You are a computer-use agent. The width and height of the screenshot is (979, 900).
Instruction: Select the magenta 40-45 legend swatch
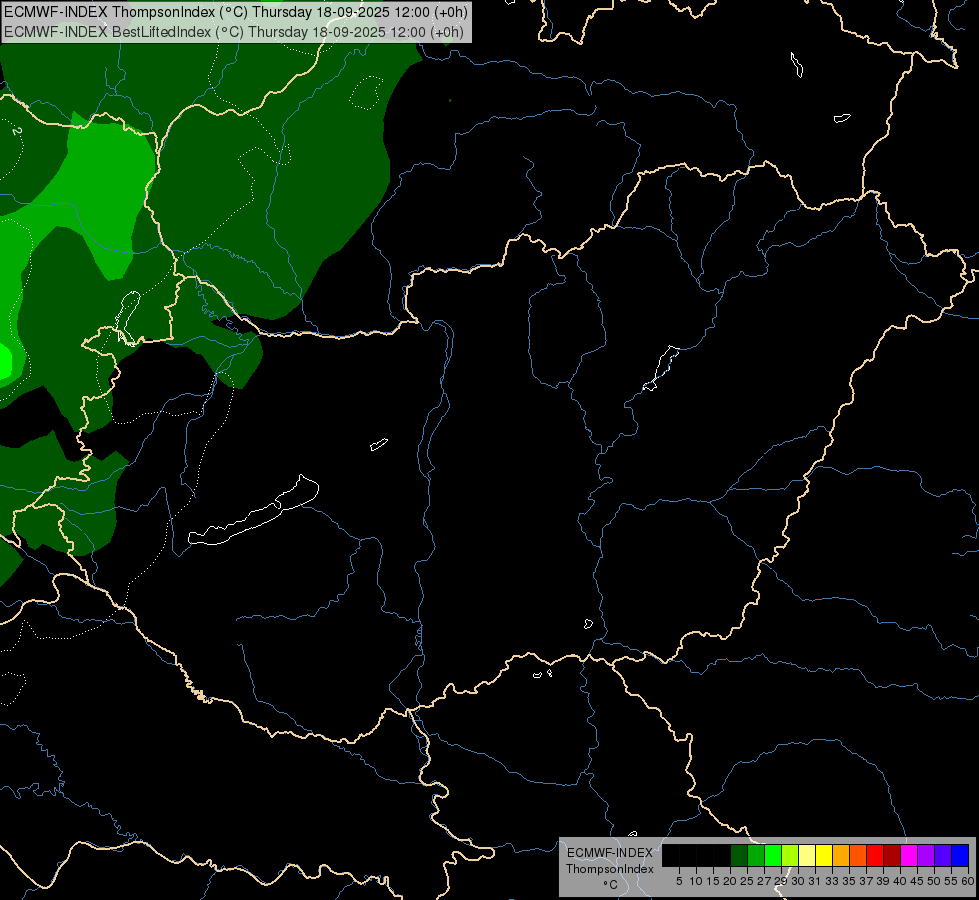coord(909,855)
